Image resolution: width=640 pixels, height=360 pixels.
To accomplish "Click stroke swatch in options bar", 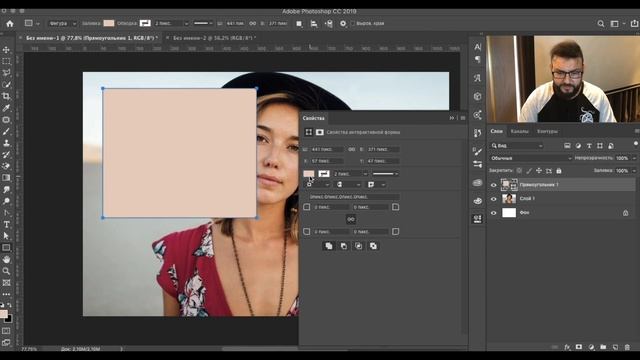I will click(145, 24).
